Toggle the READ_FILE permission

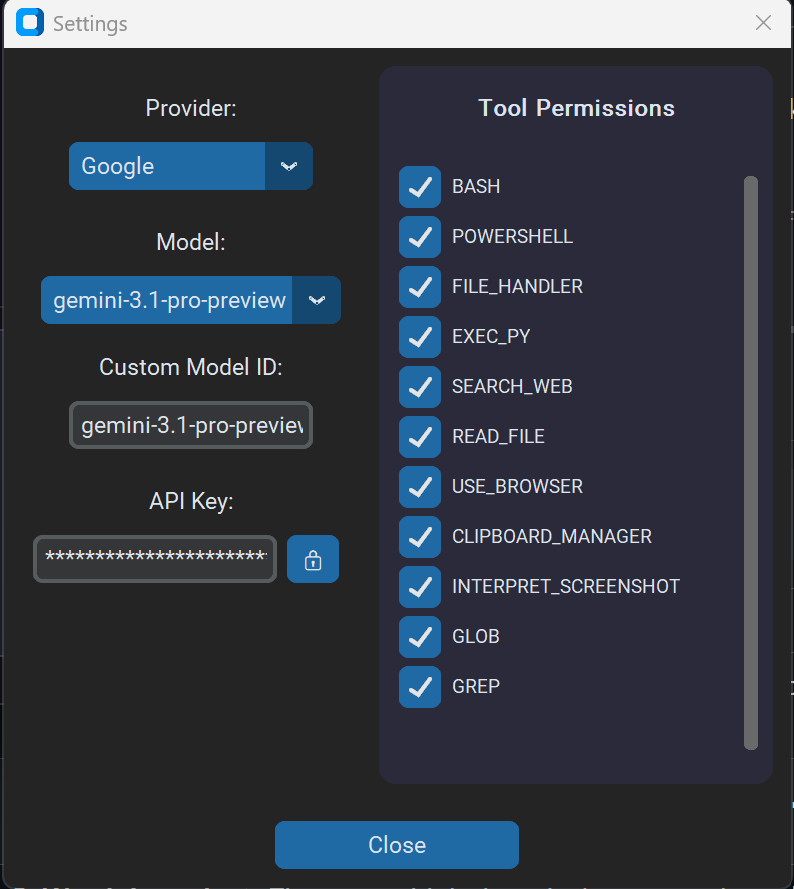coord(419,437)
